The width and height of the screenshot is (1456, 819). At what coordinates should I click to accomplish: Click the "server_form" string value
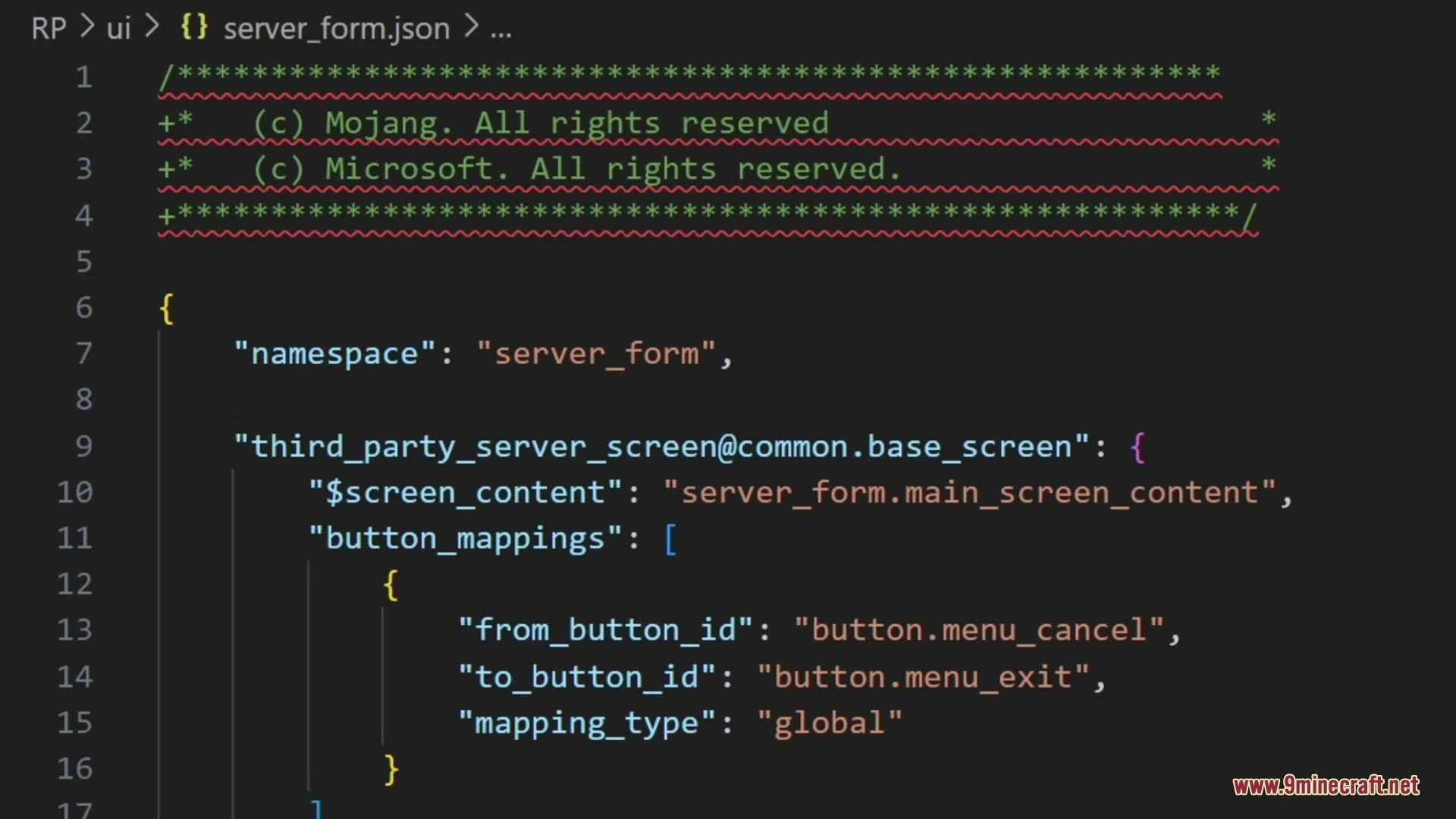(597, 354)
